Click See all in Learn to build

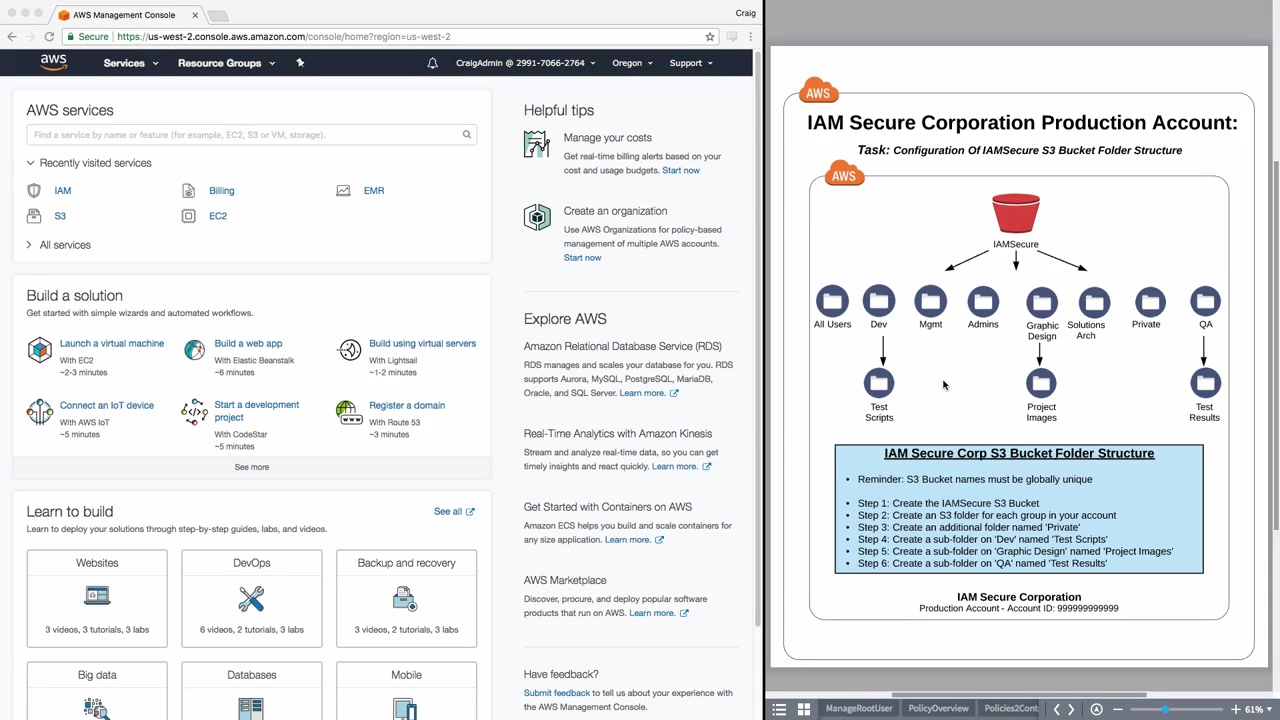[x=454, y=511]
